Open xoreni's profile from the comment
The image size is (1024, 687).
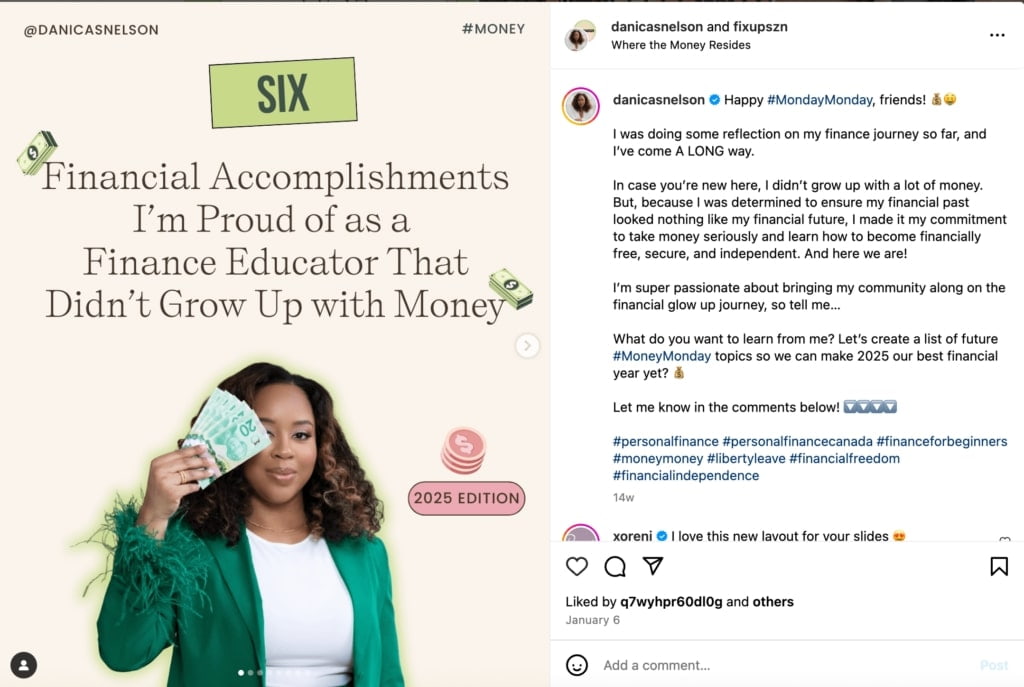tap(631, 536)
